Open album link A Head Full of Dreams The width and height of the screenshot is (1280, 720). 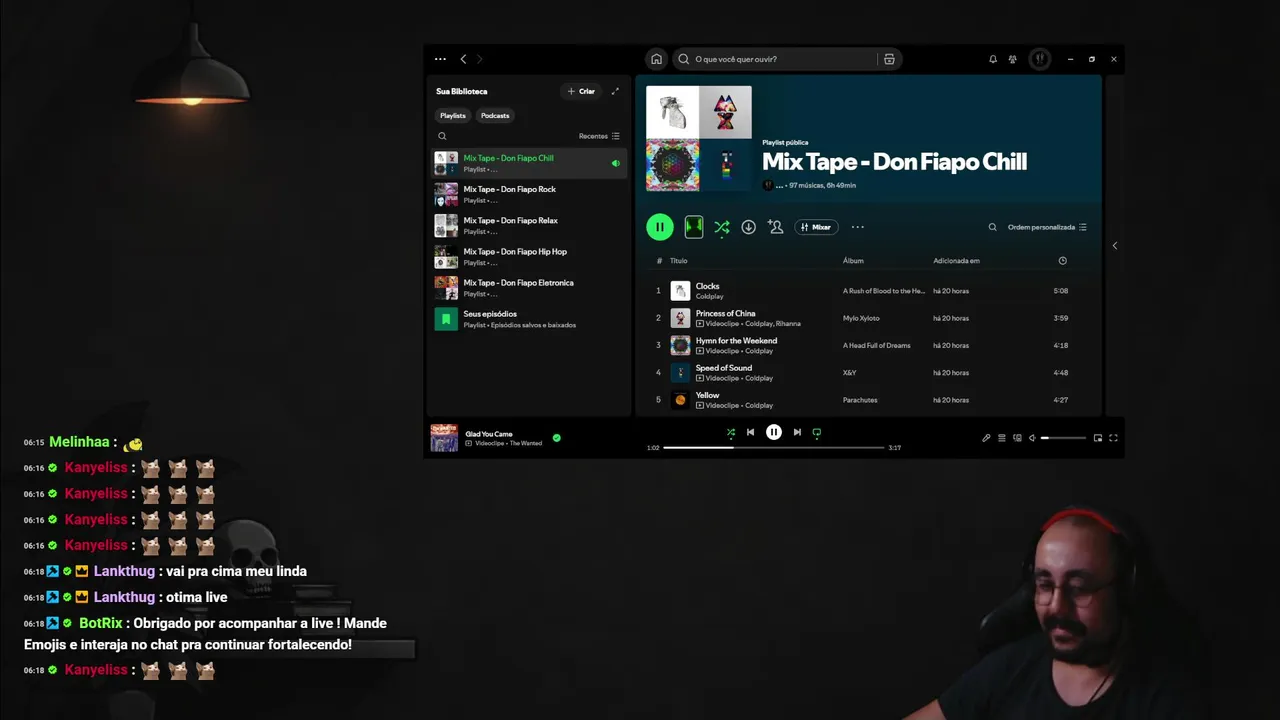point(877,345)
